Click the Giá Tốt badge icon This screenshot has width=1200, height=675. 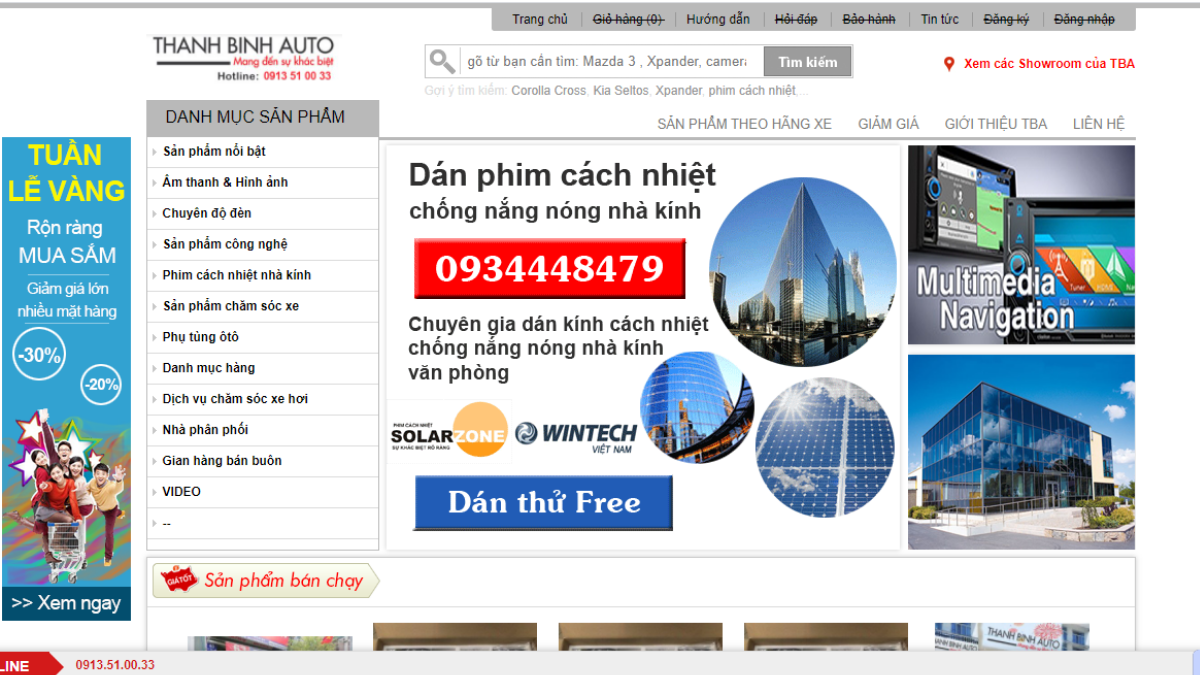(174, 581)
